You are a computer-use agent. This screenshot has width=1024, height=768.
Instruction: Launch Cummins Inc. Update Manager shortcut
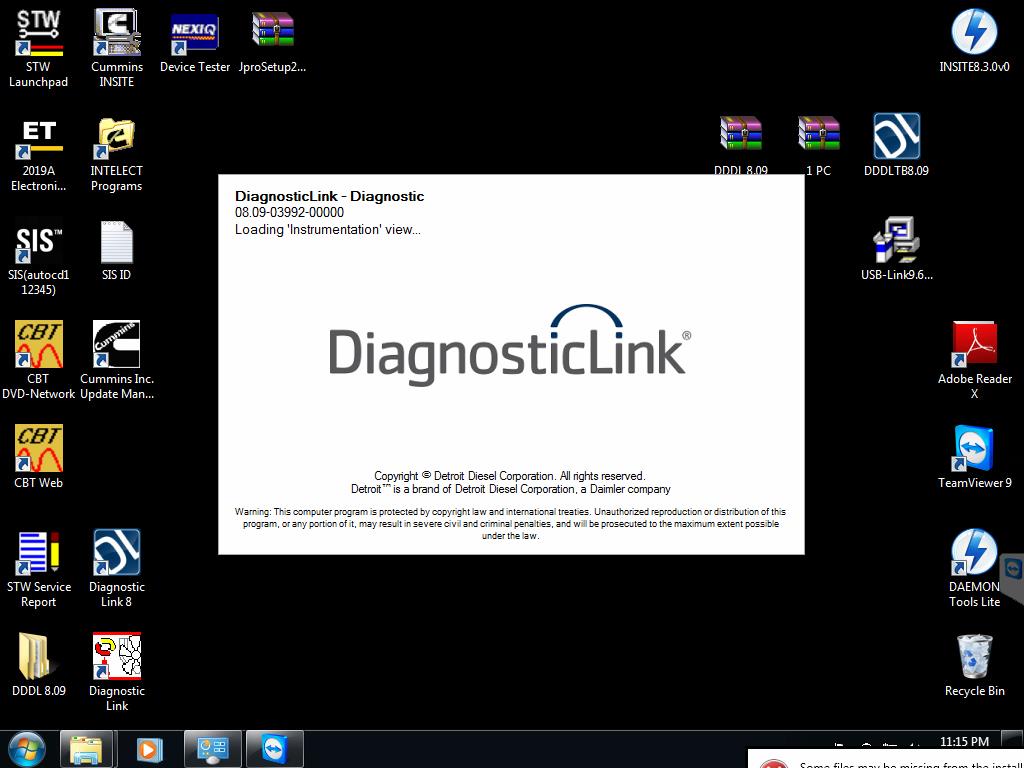point(117,359)
